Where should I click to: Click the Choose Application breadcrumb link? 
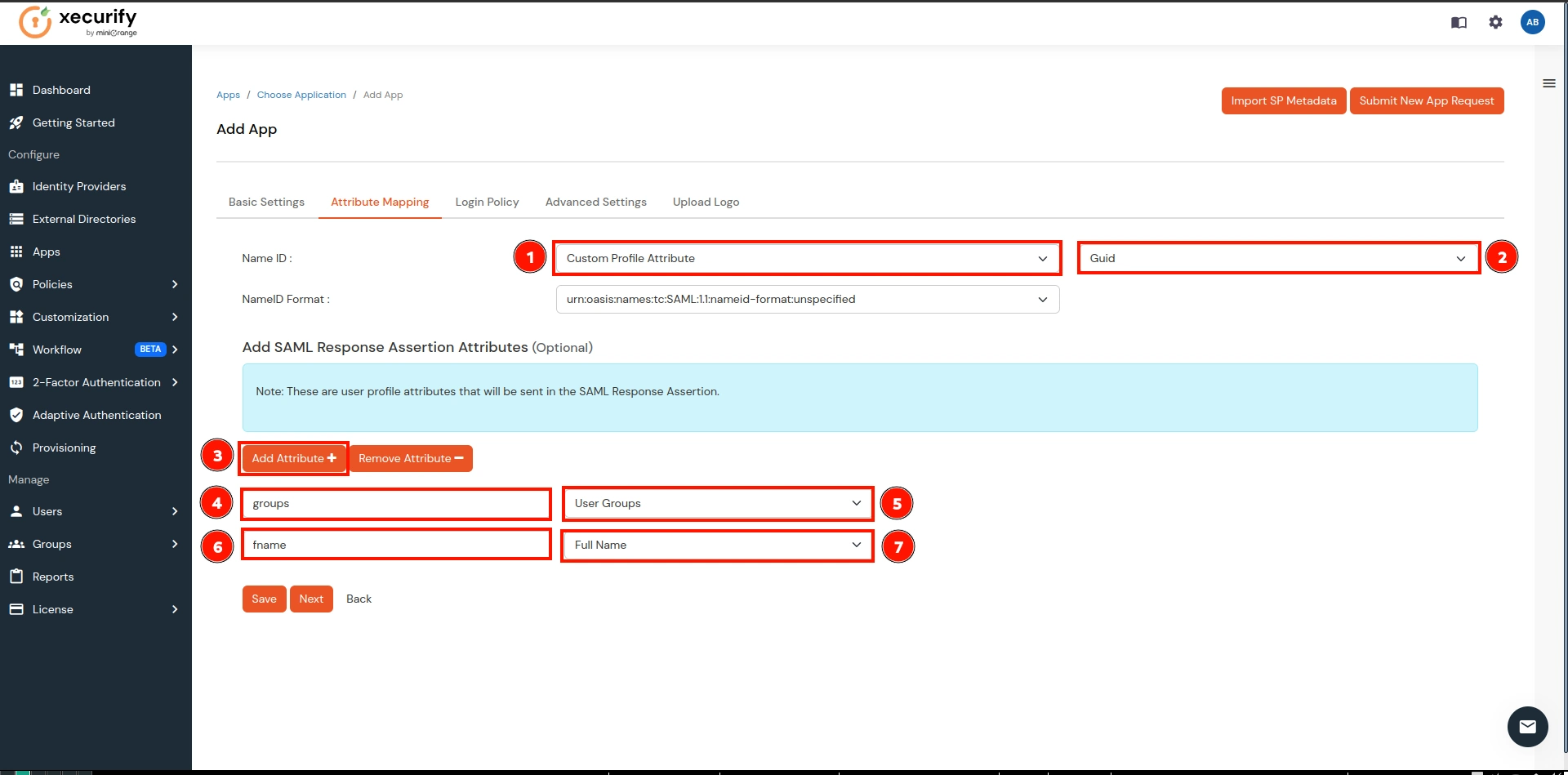301,95
